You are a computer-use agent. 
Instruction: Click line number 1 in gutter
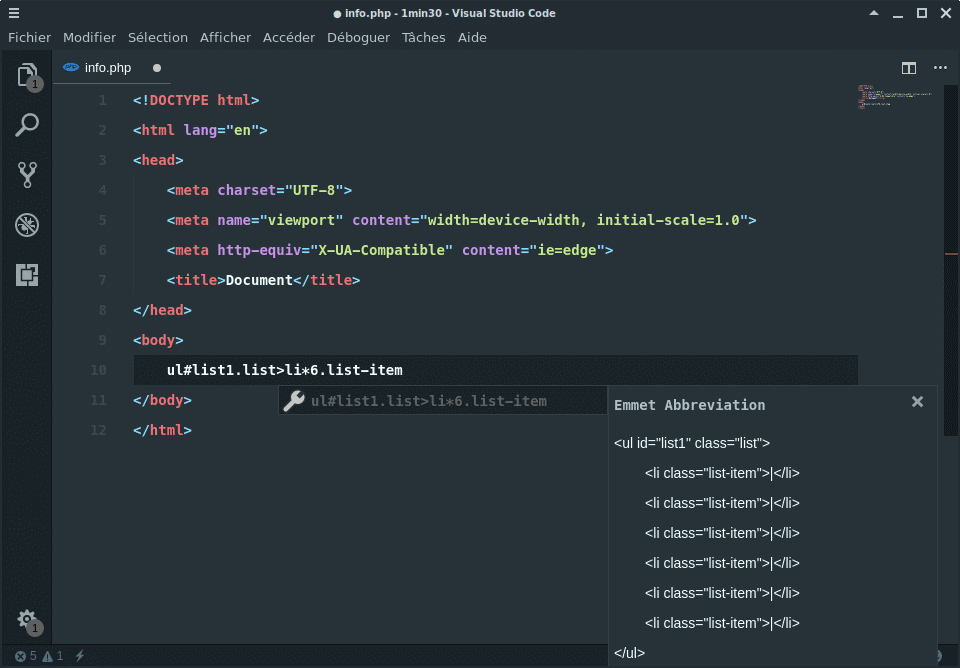[103, 100]
